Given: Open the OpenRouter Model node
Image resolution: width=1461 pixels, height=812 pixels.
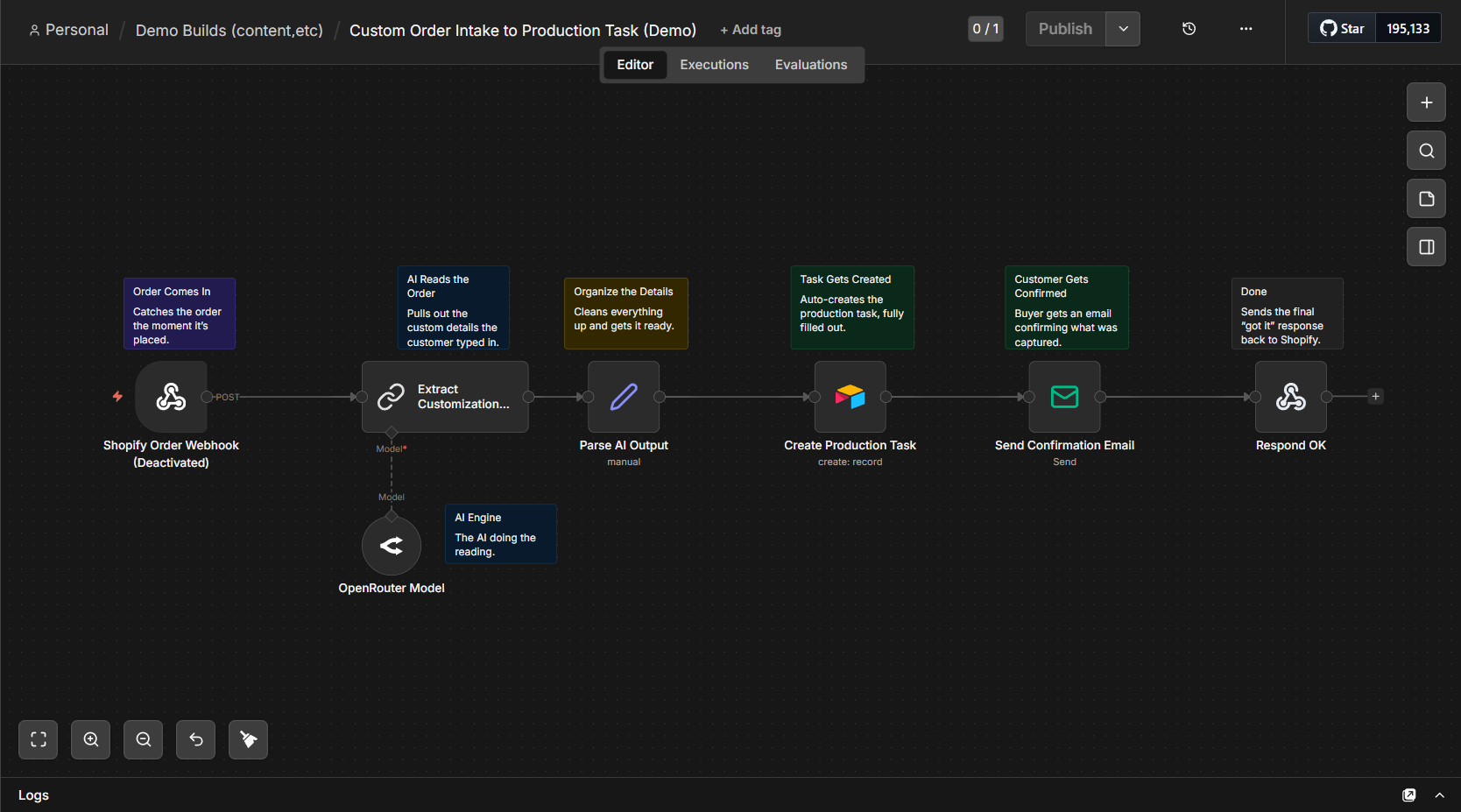Looking at the screenshot, I should tap(392, 546).
